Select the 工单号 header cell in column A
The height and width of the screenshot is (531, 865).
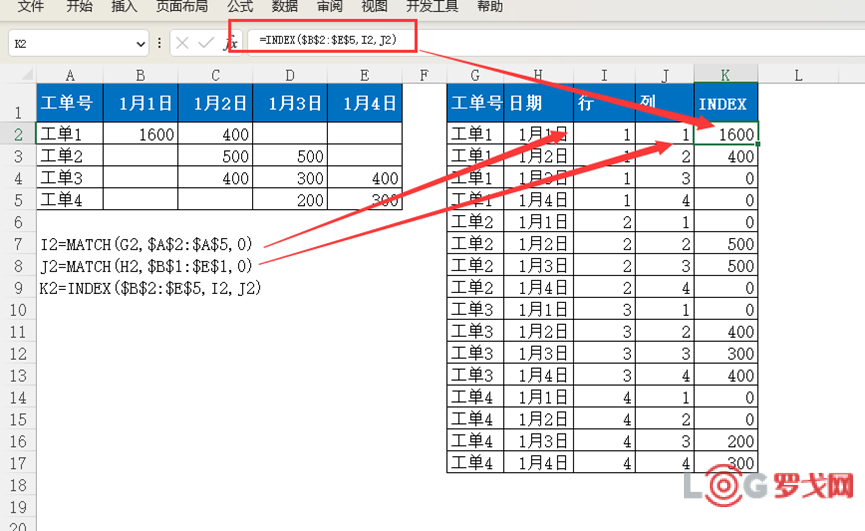tap(70, 103)
